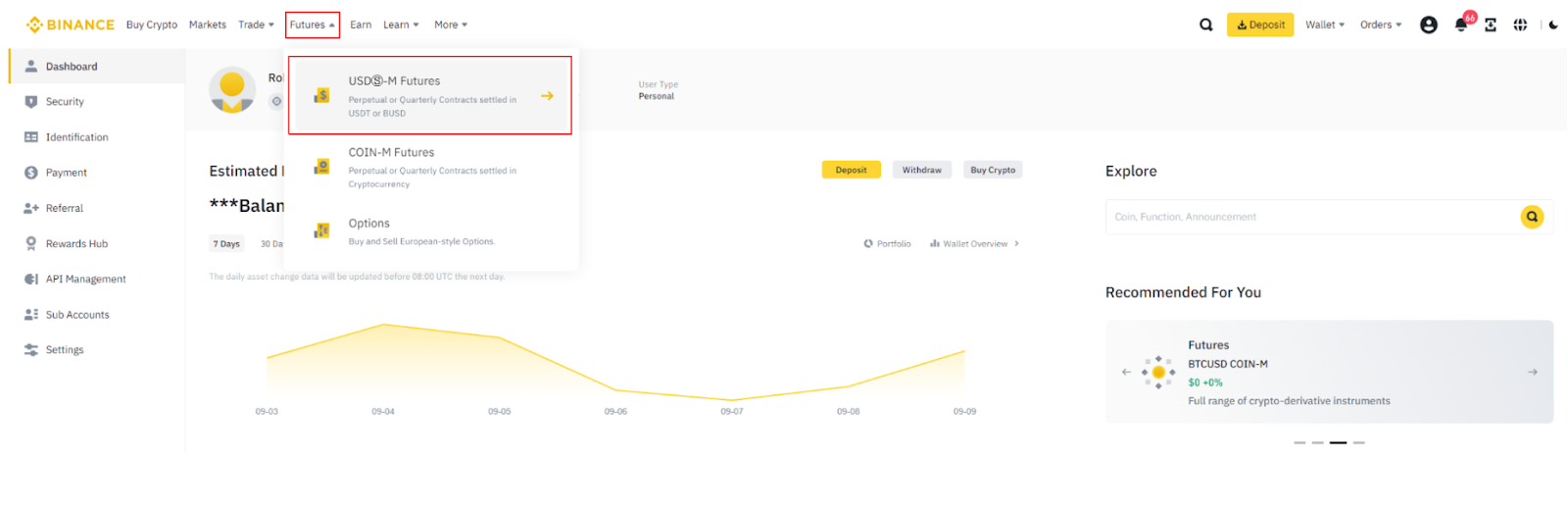The height and width of the screenshot is (510, 1568).
Task: Open the Wallet Overview link
Action: click(975, 243)
